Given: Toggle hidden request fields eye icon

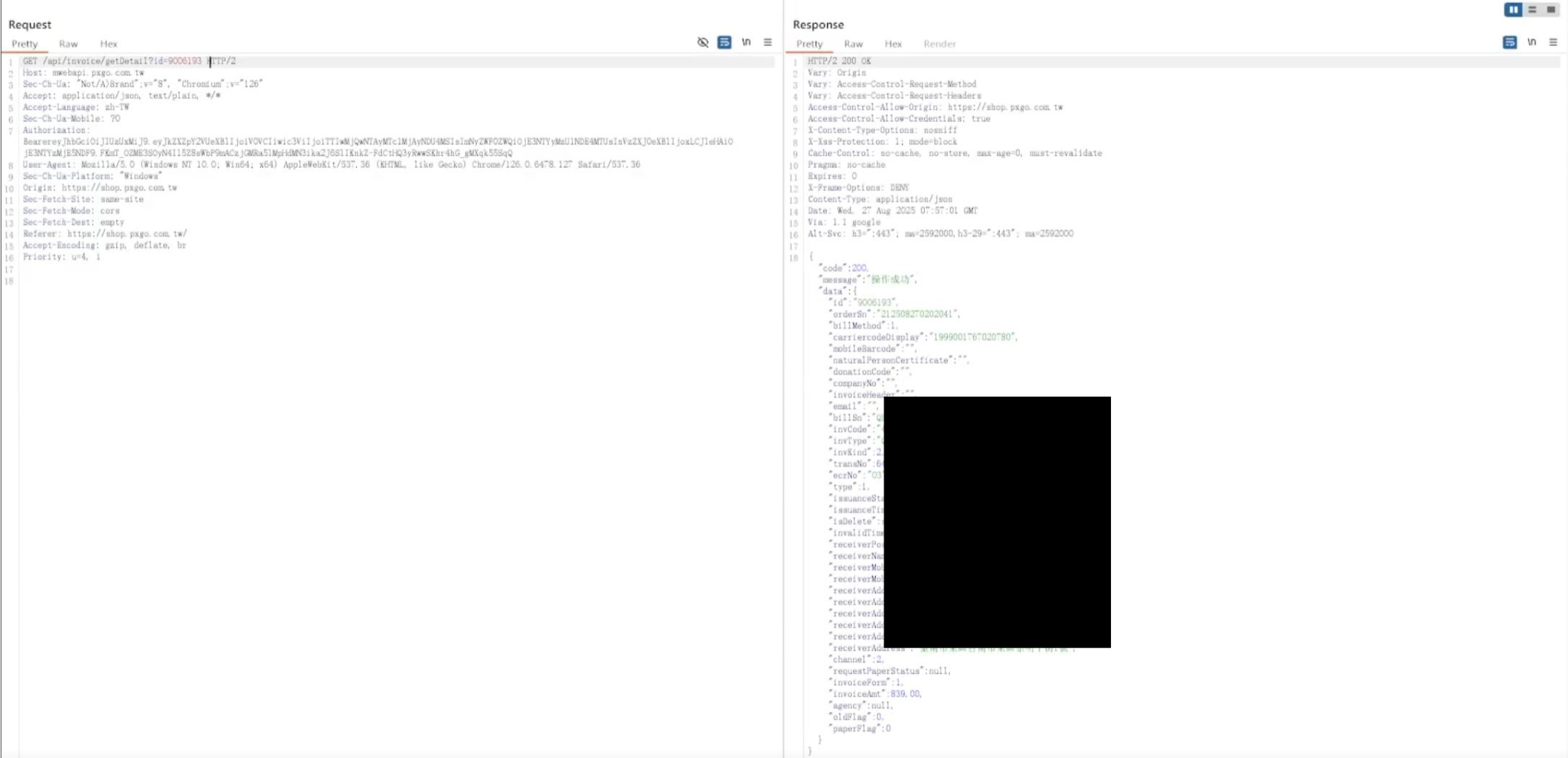Looking at the screenshot, I should tap(703, 42).
